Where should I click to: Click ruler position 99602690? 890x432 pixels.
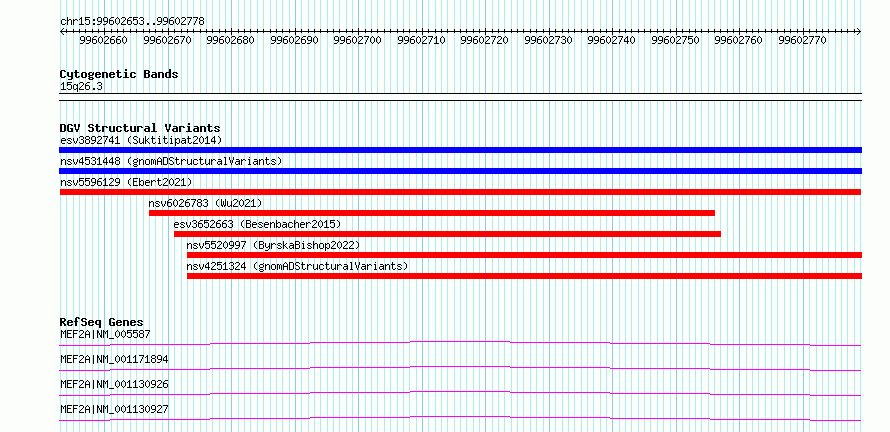coord(294,40)
